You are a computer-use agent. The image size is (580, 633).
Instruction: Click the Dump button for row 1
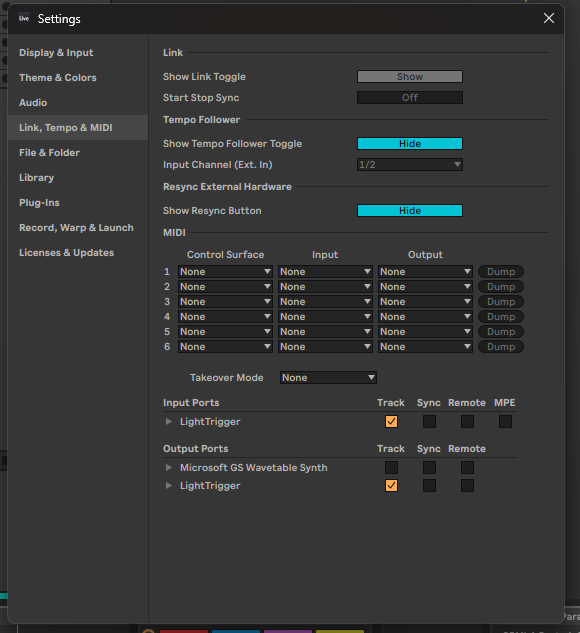(501, 272)
